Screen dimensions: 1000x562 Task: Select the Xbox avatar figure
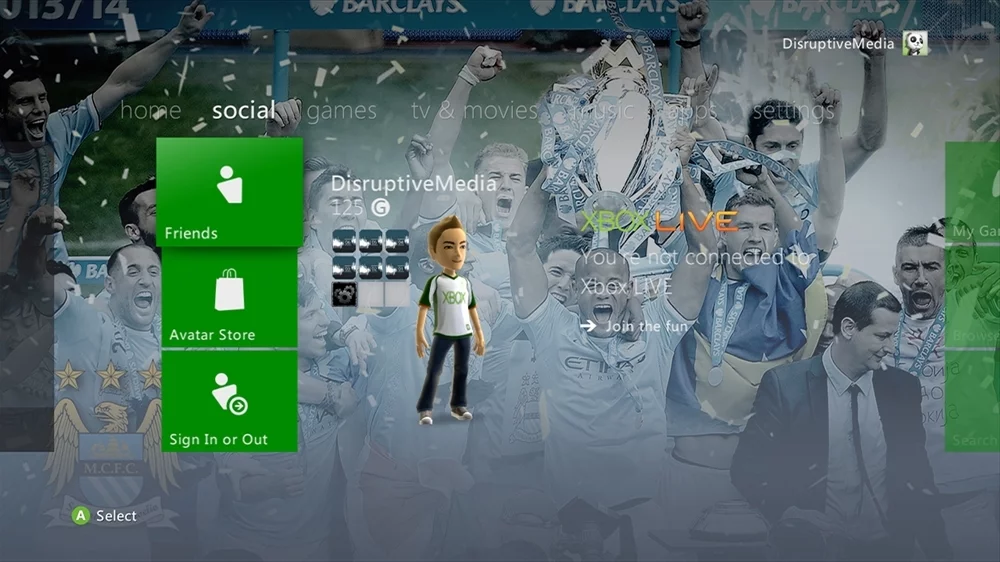click(x=449, y=320)
